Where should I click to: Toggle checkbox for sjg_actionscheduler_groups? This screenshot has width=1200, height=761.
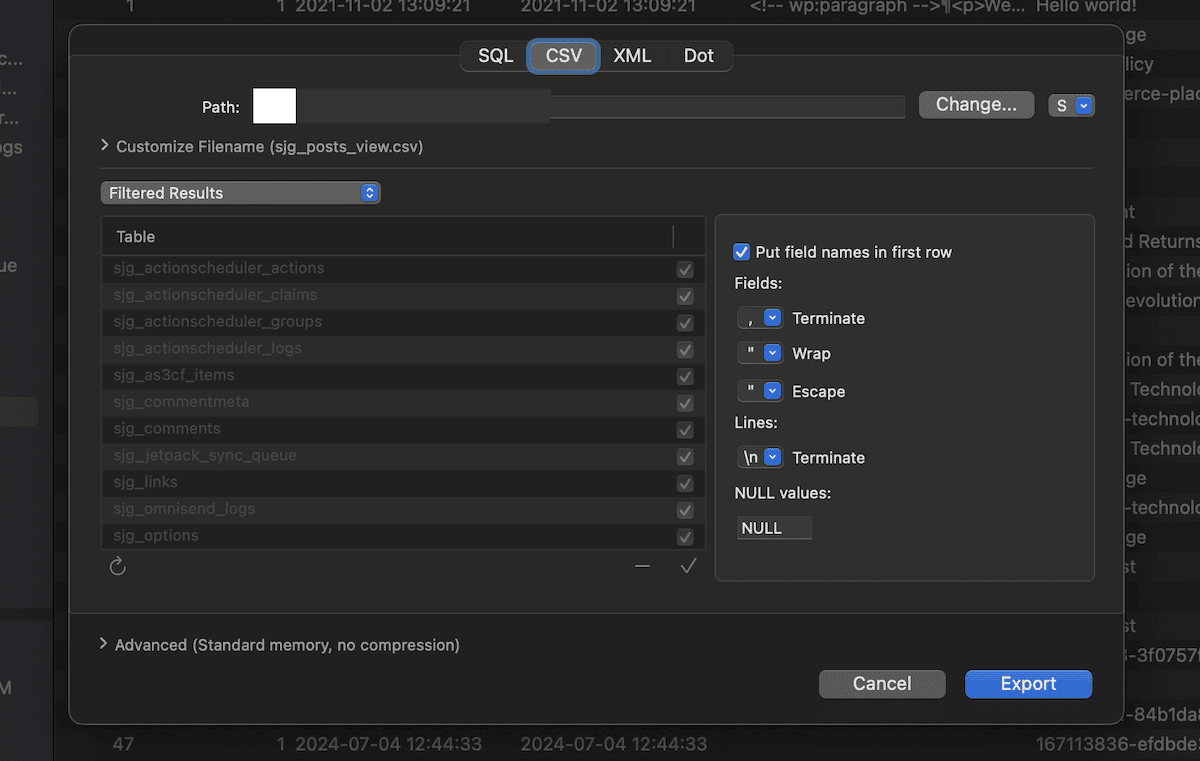(x=685, y=323)
